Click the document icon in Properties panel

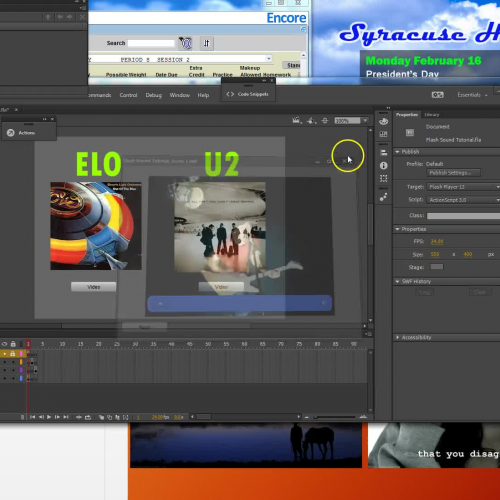coord(410,133)
